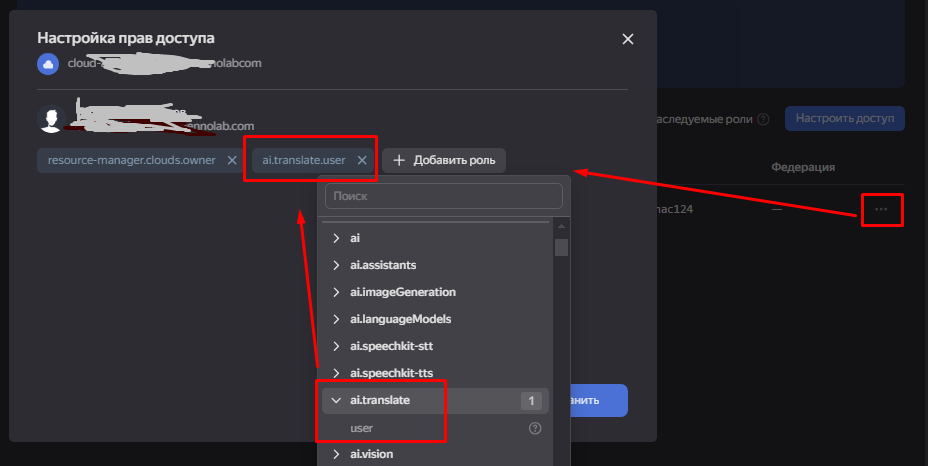
Task: Click in the Поиск role search field
Action: (x=444, y=196)
